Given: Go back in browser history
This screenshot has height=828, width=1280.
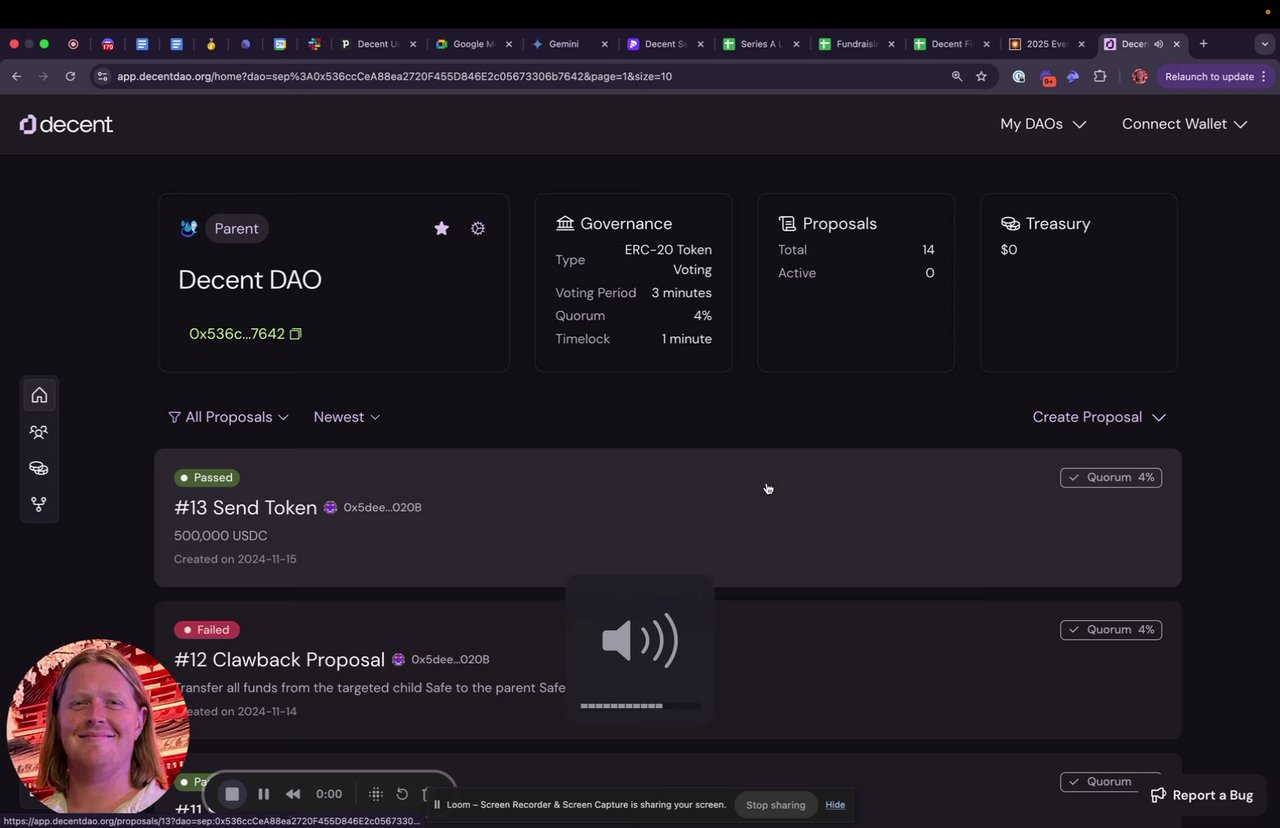Looking at the screenshot, I should [17, 76].
